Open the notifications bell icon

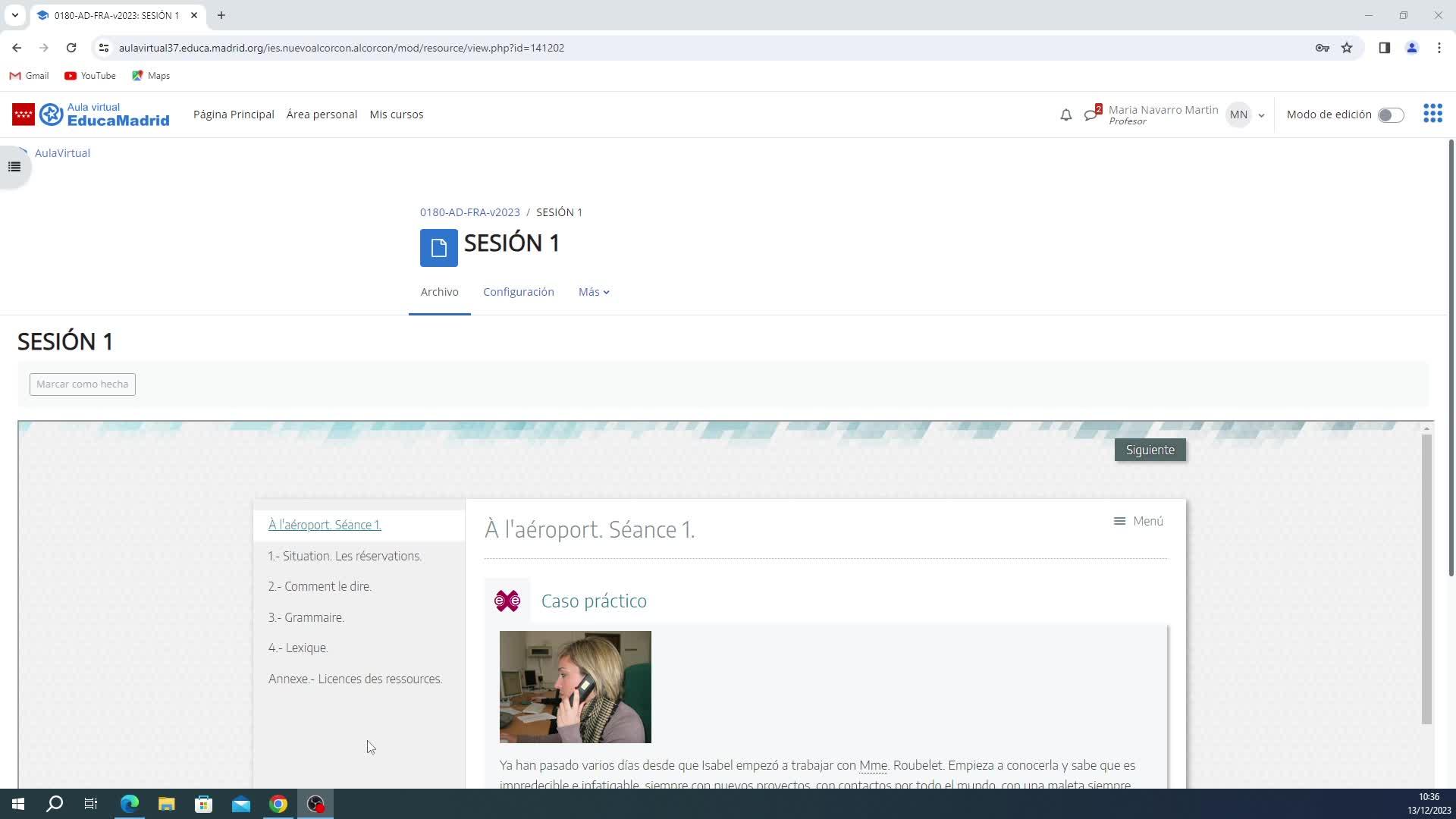[1065, 115]
